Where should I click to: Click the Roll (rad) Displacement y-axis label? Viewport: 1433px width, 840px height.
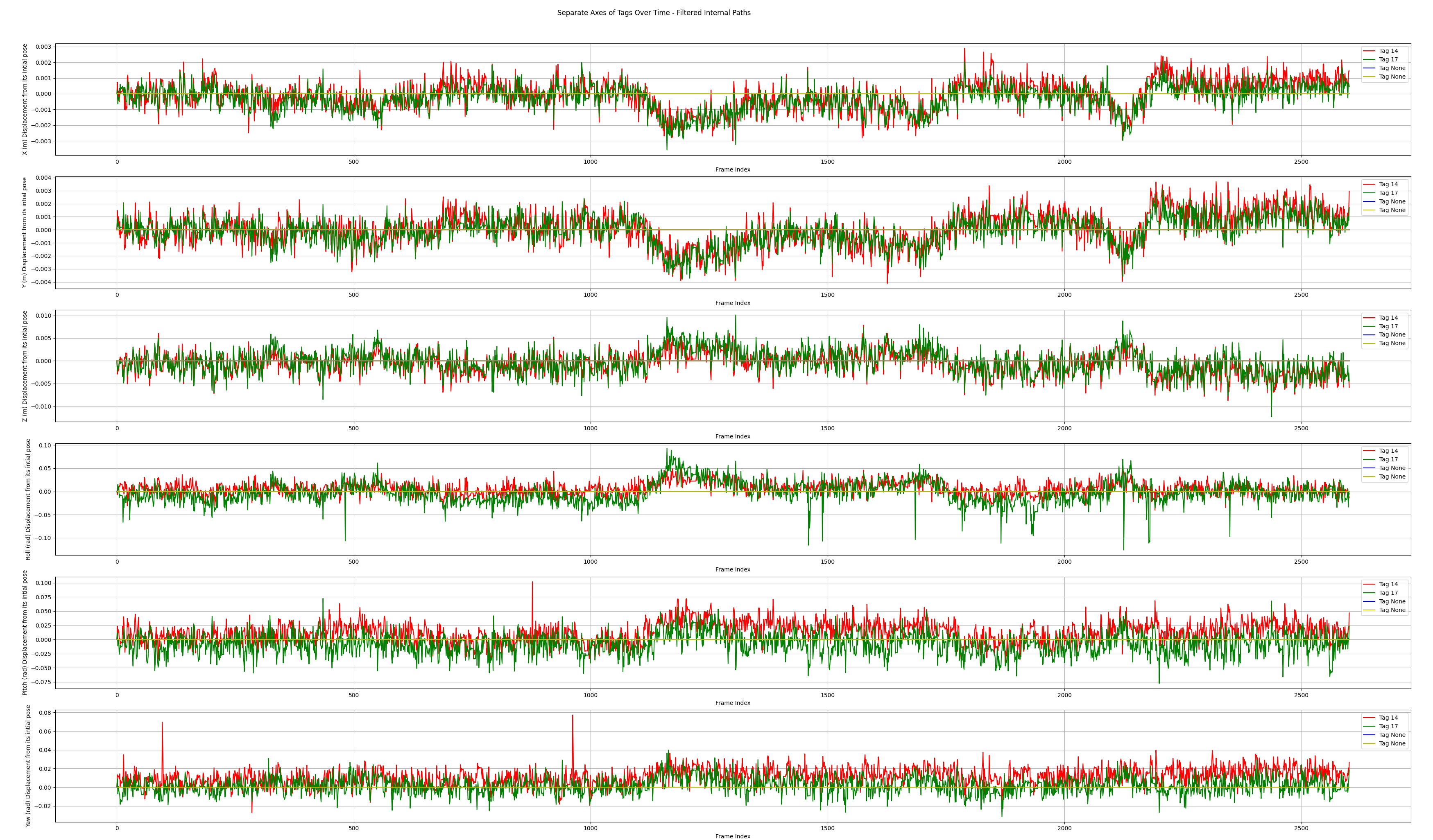click(28, 499)
